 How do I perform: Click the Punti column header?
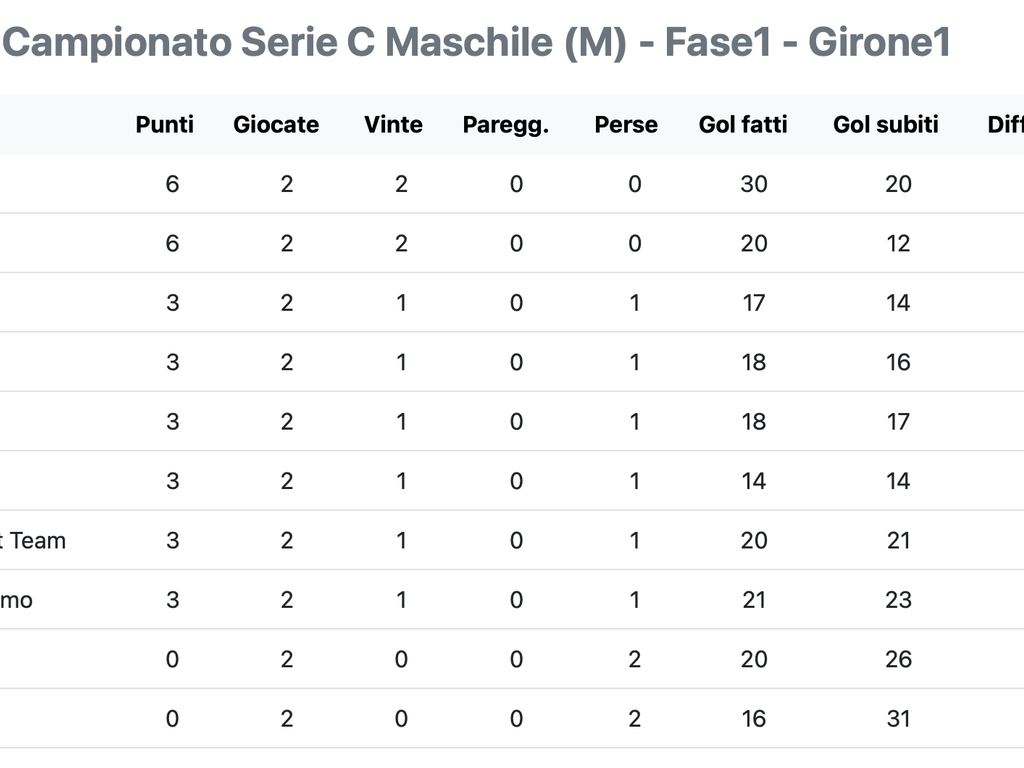165,124
